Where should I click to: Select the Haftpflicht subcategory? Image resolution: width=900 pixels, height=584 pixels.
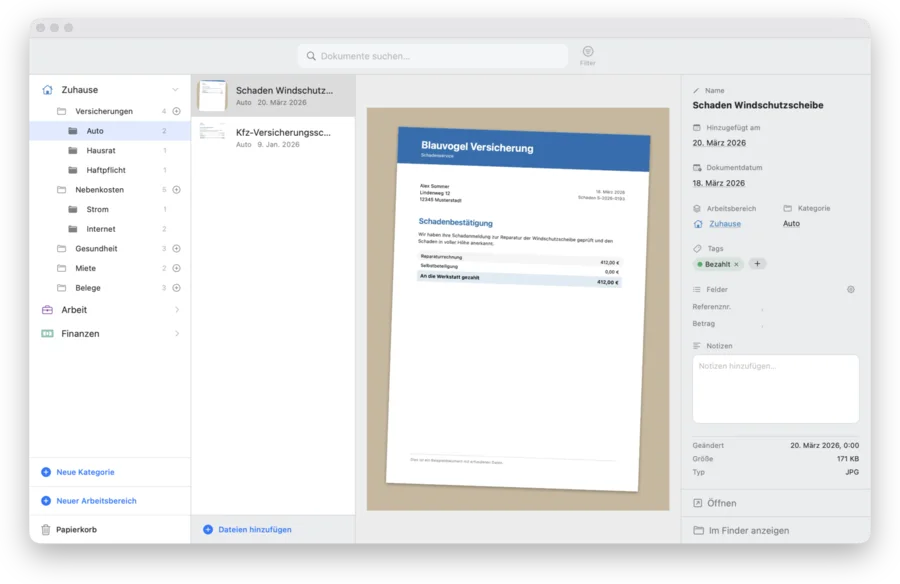click(x=110, y=170)
